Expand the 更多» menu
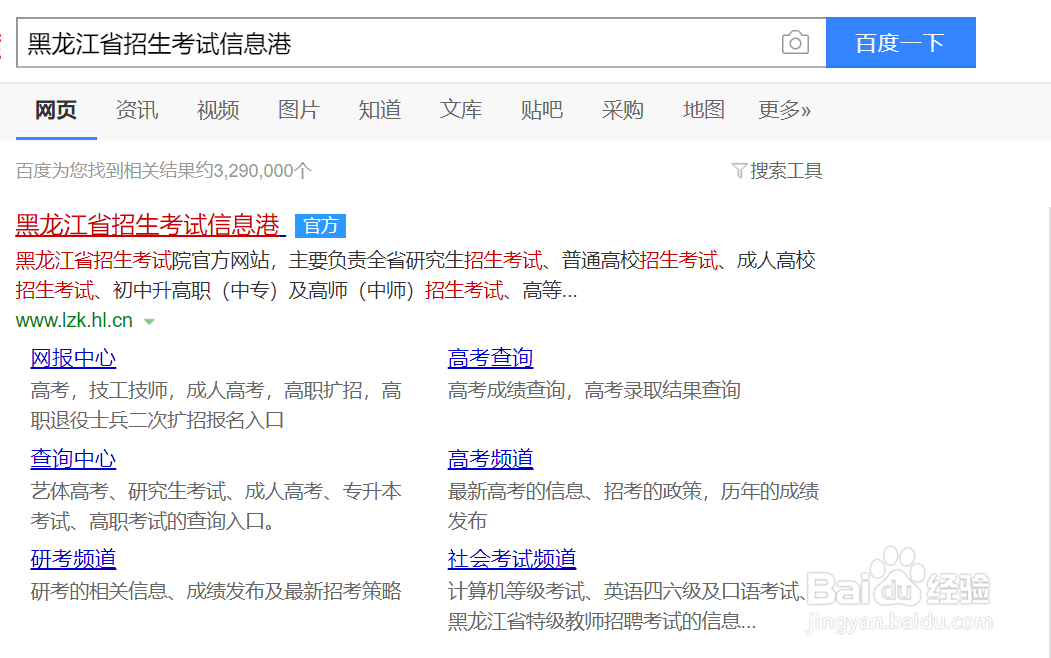 [x=784, y=110]
